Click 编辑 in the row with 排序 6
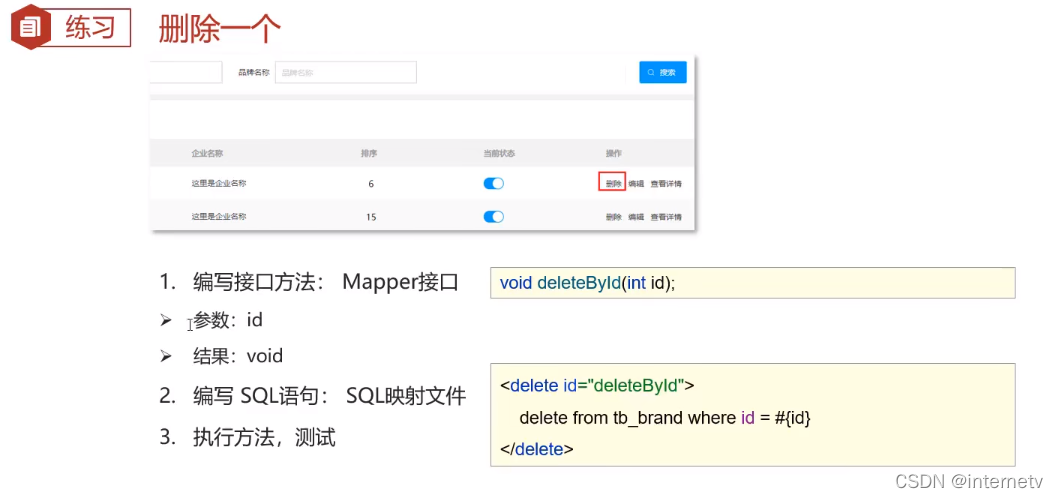Viewport: 1058px width, 498px height. pos(636,184)
